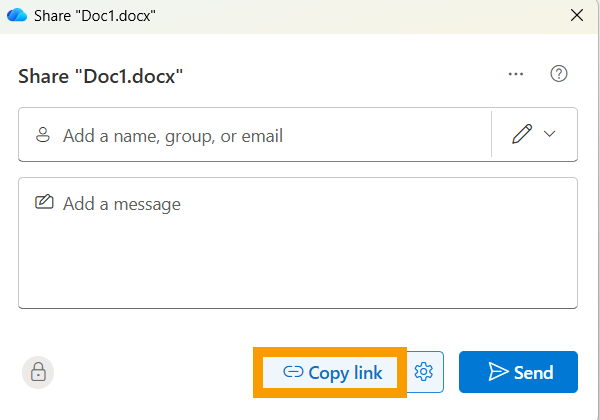This screenshot has width=600, height=420.
Task: Click the note icon beside Add a message
Action: 44,203
